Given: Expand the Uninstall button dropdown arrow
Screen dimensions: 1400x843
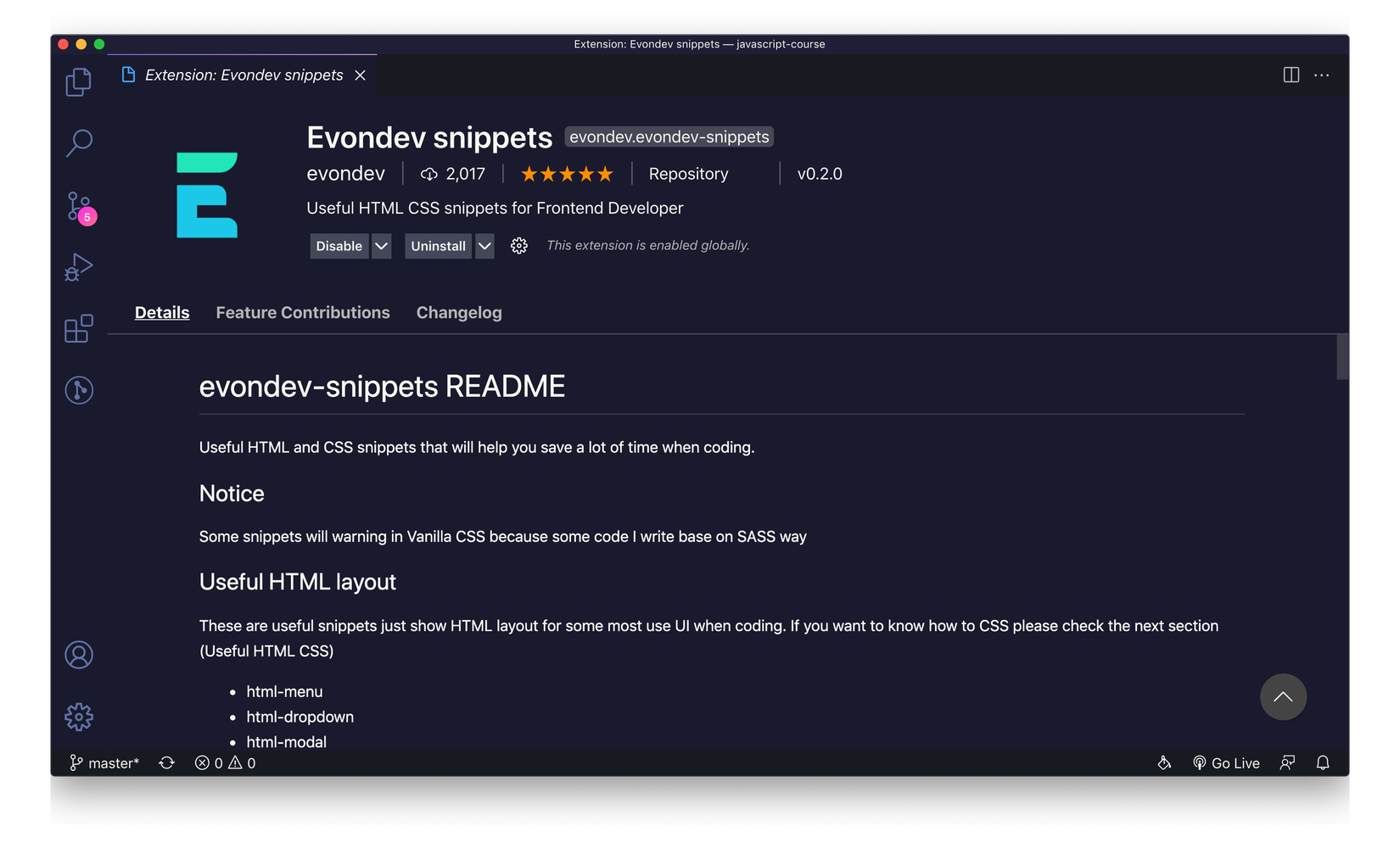Looking at the screenshot, I should 484,246.
